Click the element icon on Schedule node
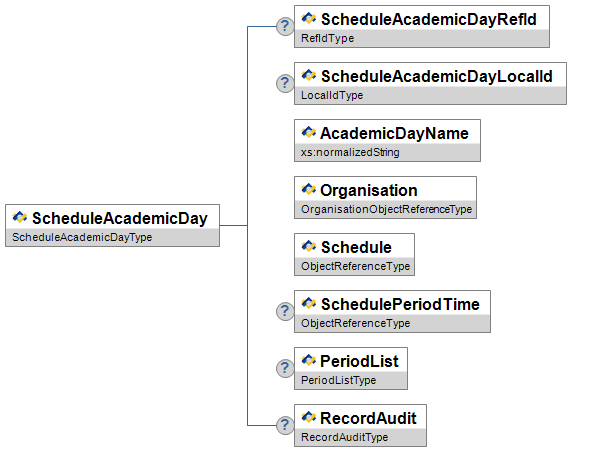Image resolution: width=589 pixels, height=451 pixels. pyautogui.click(x=309, y=246)
